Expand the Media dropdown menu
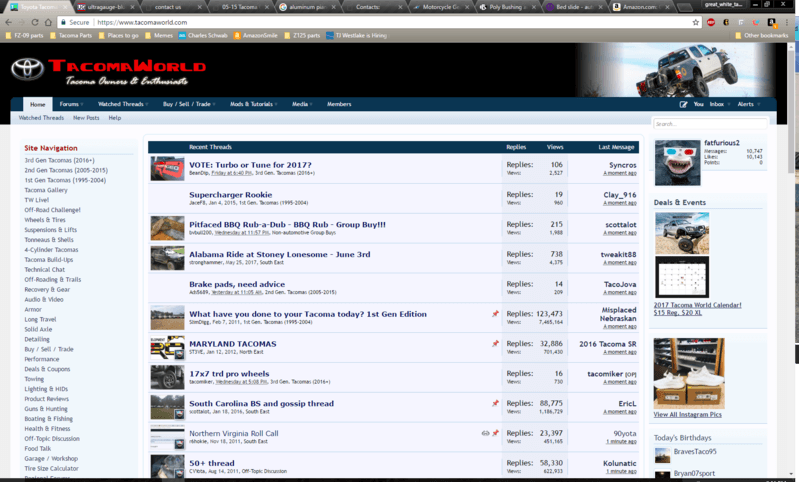The width and height of the screenshot is (799, 482). [x=302, y=104]
